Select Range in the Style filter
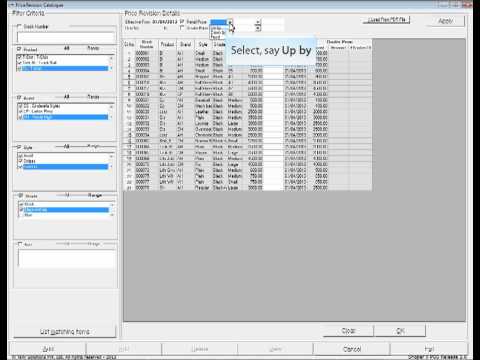Screen dimensions: 480x360 (93, 146)
